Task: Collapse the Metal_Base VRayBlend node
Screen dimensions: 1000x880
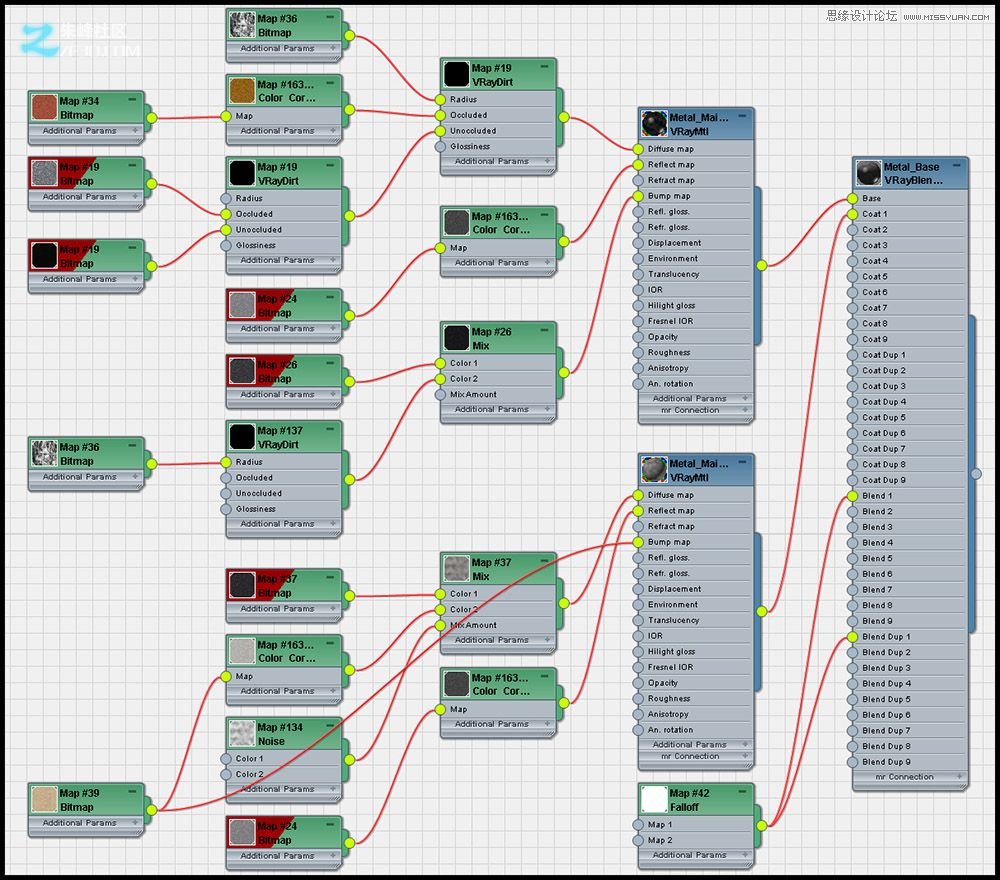Action: 957,165
